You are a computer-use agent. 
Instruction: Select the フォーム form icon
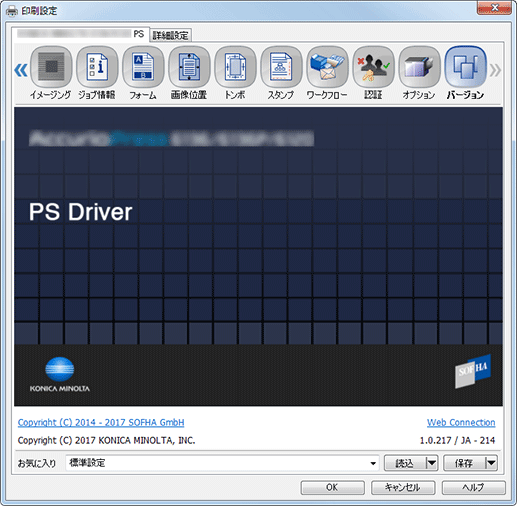tap(143, 67)
